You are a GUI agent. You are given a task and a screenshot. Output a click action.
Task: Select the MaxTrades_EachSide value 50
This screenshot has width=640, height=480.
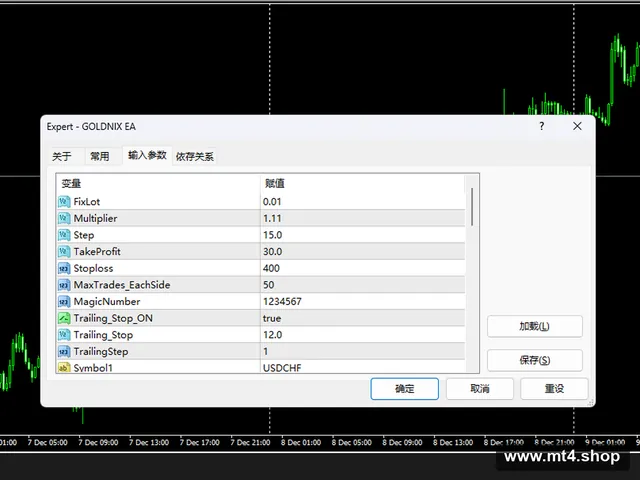pyautogui.click(x=269, y=285)
